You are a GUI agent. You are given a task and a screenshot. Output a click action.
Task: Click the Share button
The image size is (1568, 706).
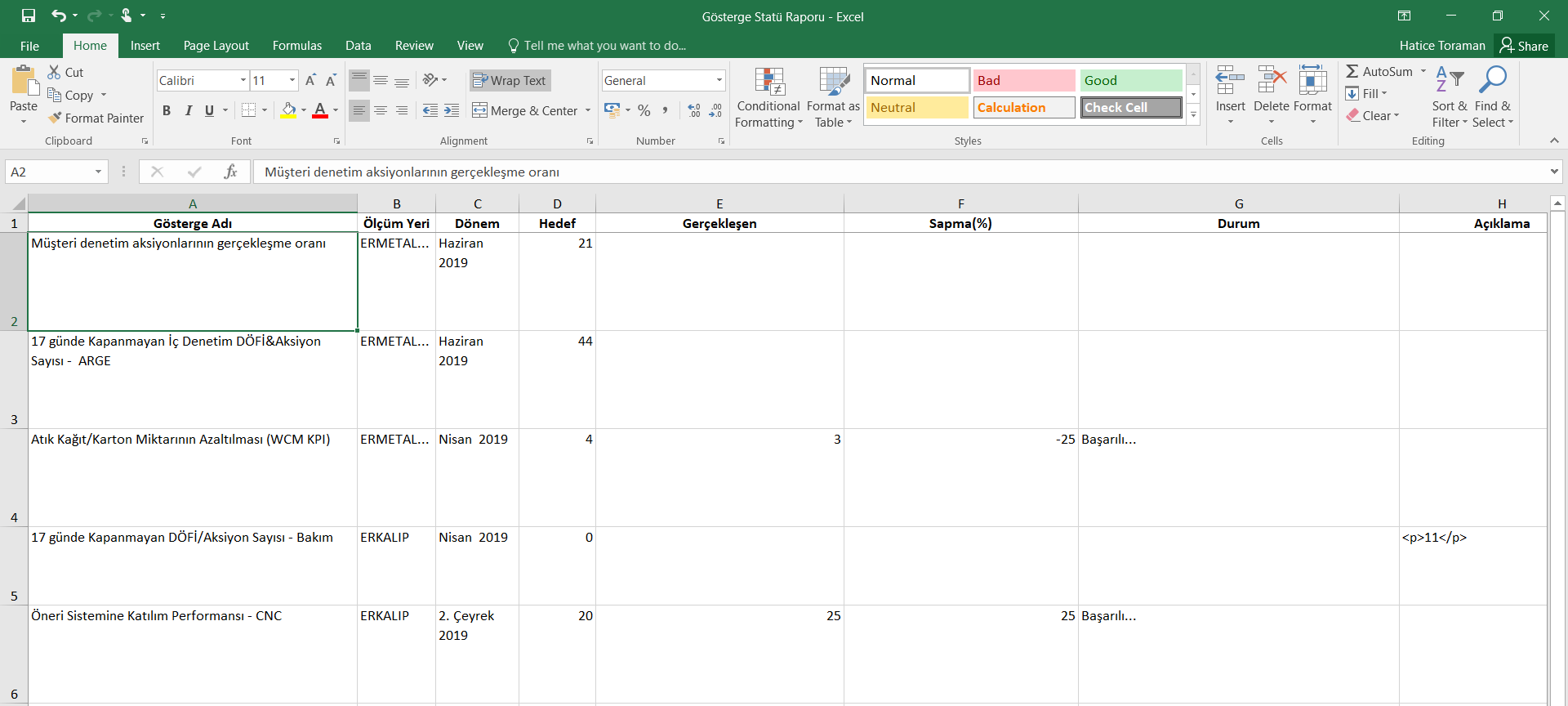[x=1524, y=46]
